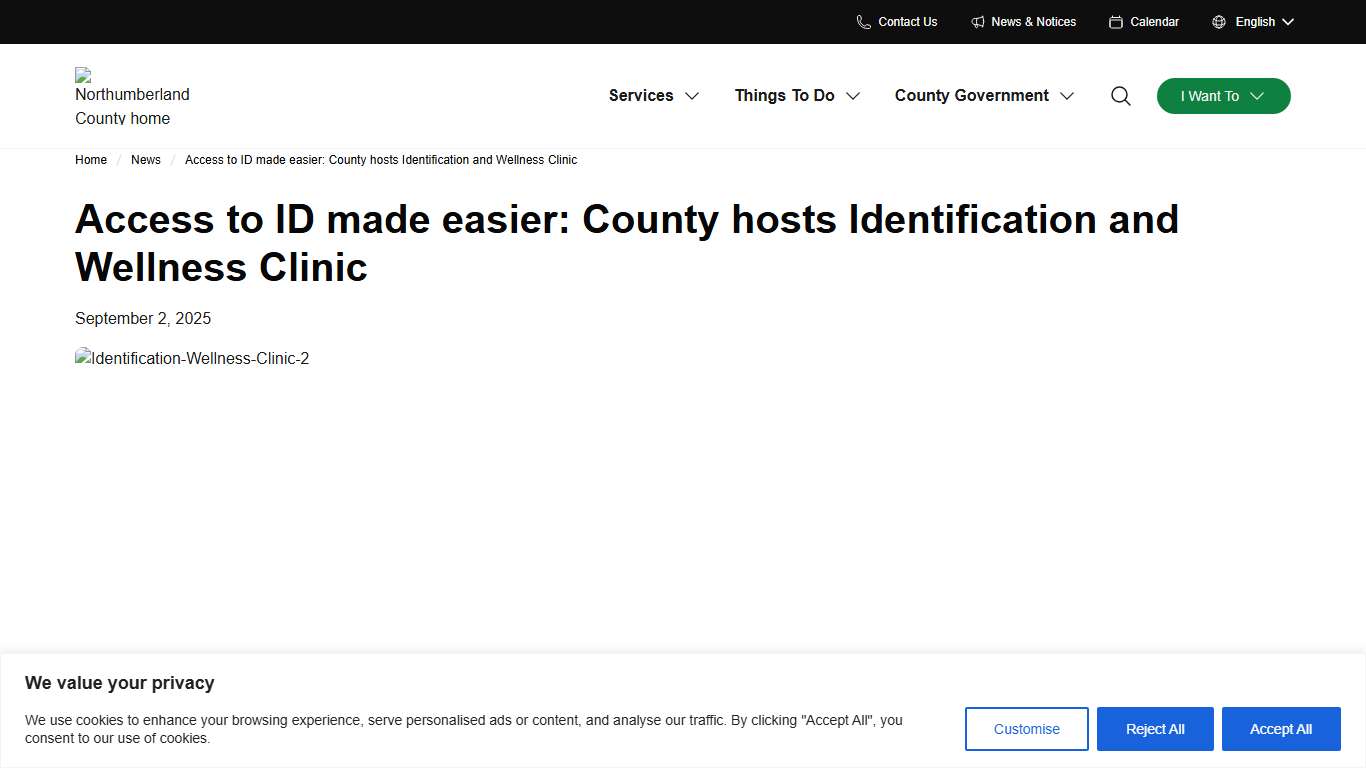
Task: Open the Customise cookie preferences
Action: (x=1026, y=729)
